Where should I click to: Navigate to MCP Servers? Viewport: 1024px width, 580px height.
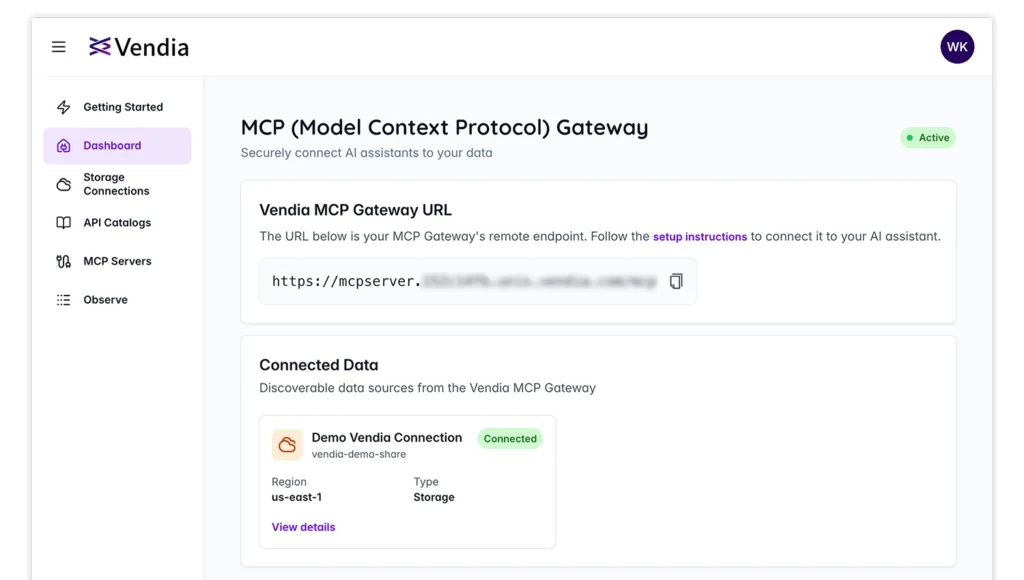[117, 262]
